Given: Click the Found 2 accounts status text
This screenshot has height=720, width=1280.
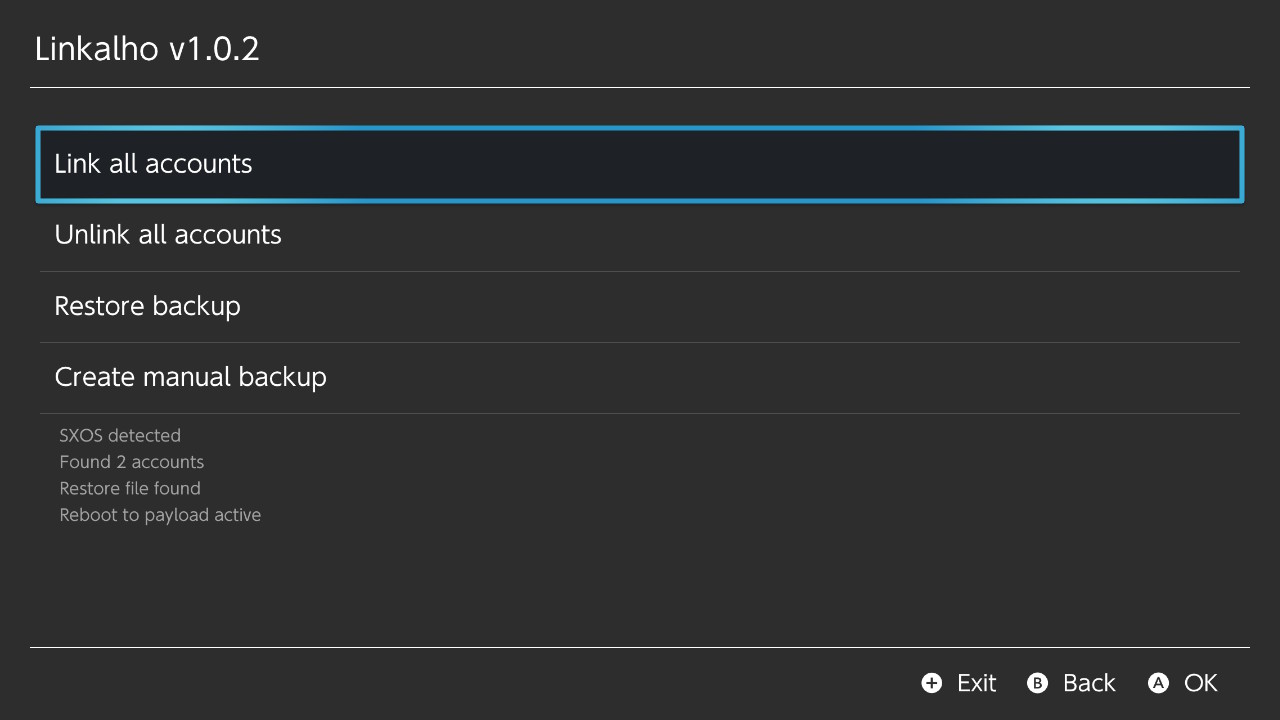Looking at the screenshot, I should [x=132, y=462].
